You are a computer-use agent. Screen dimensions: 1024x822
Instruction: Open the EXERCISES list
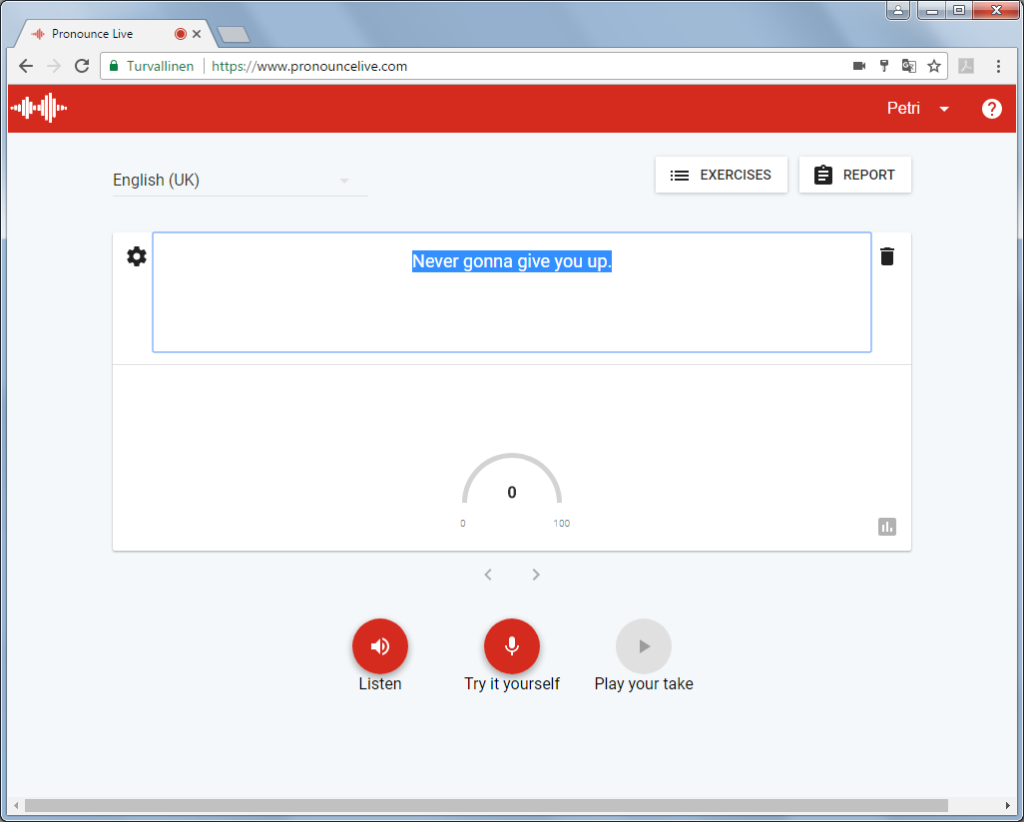pos(721,175)
